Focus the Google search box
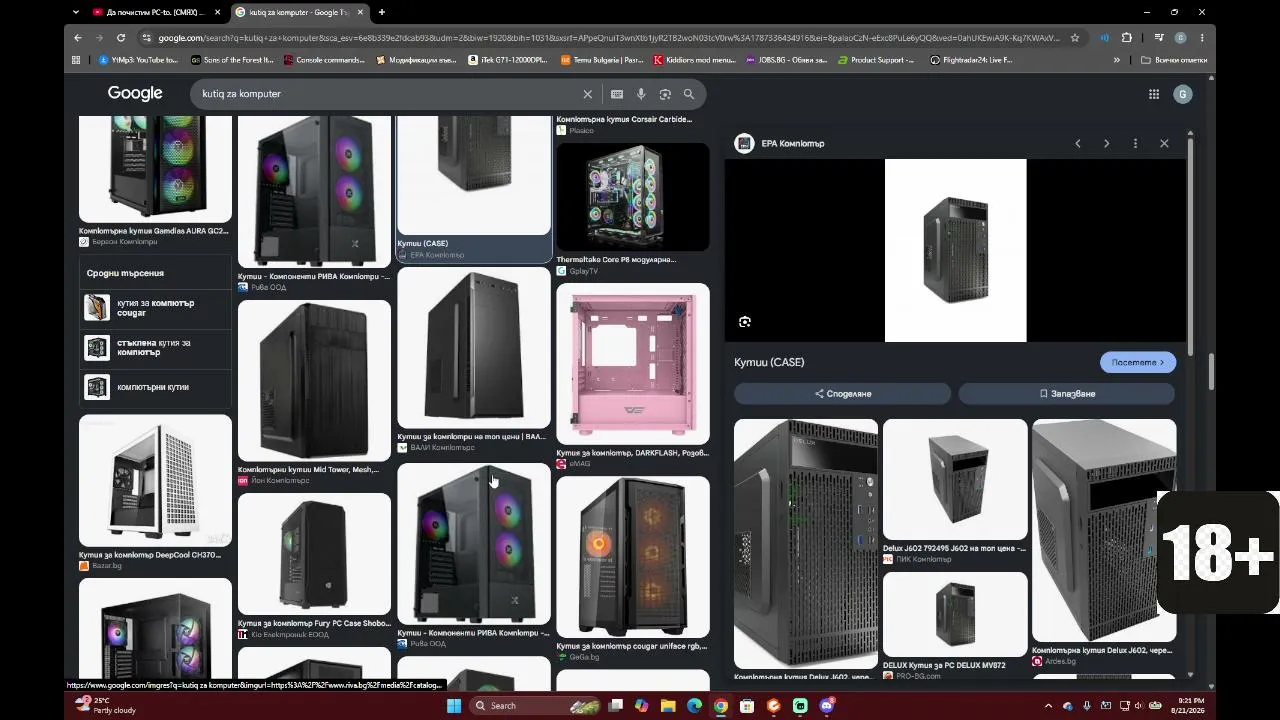Viewport: 1280px width, 720px height. (390, 94)
